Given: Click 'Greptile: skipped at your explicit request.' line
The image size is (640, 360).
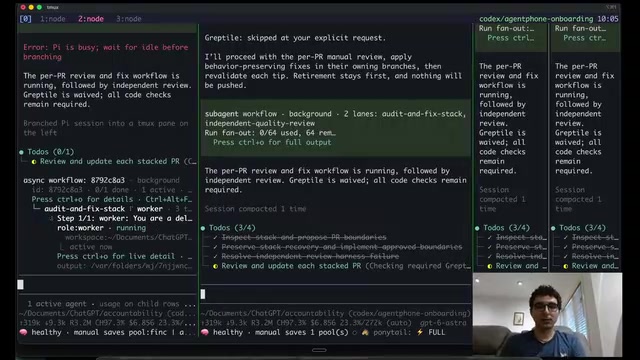Looking at the screenshot, I should (295, 38).
